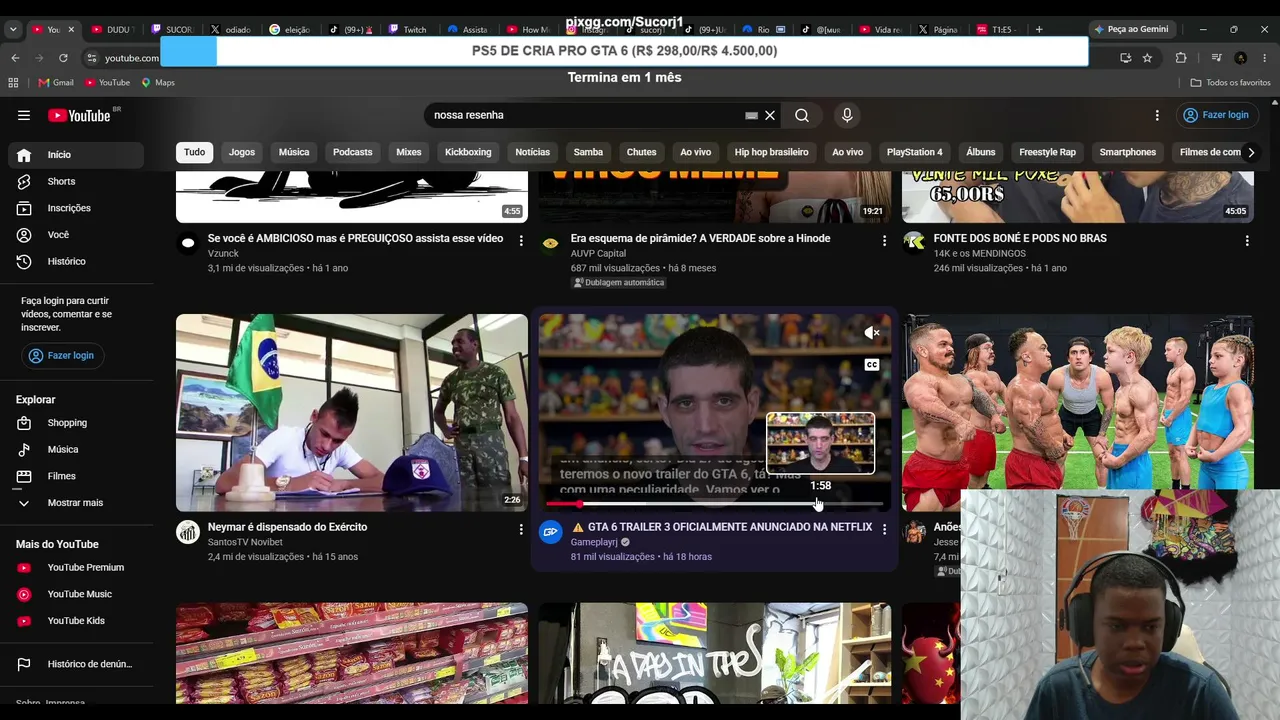Switch to the Twitch browser tab
The height and width of the screenshot is (720, 1280).
pyautogui.click(x=408, y=29)
